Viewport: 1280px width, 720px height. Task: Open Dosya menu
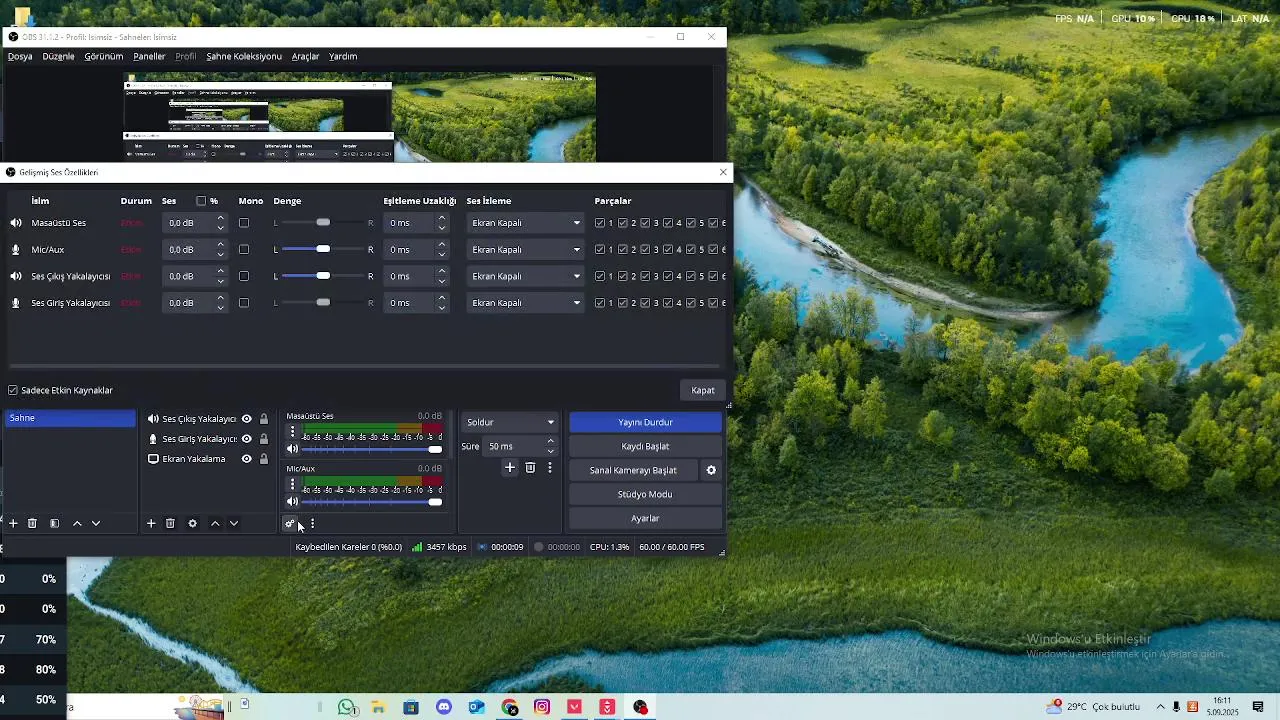tap(20, 56)
